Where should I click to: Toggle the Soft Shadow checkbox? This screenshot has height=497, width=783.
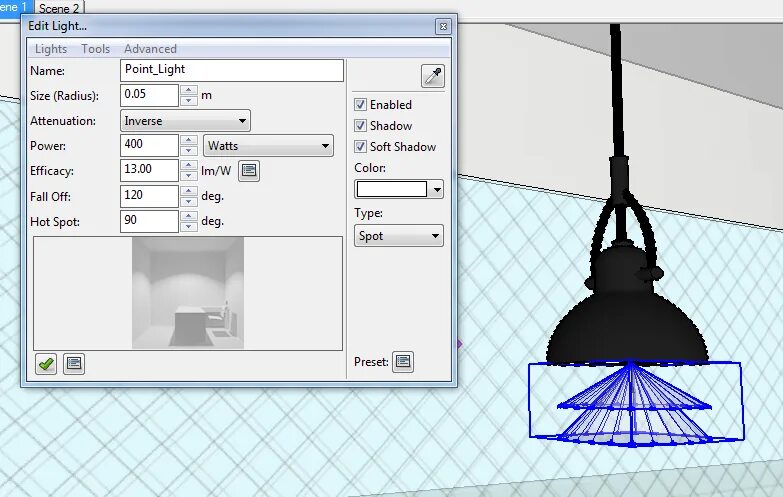tap(360, 146)
